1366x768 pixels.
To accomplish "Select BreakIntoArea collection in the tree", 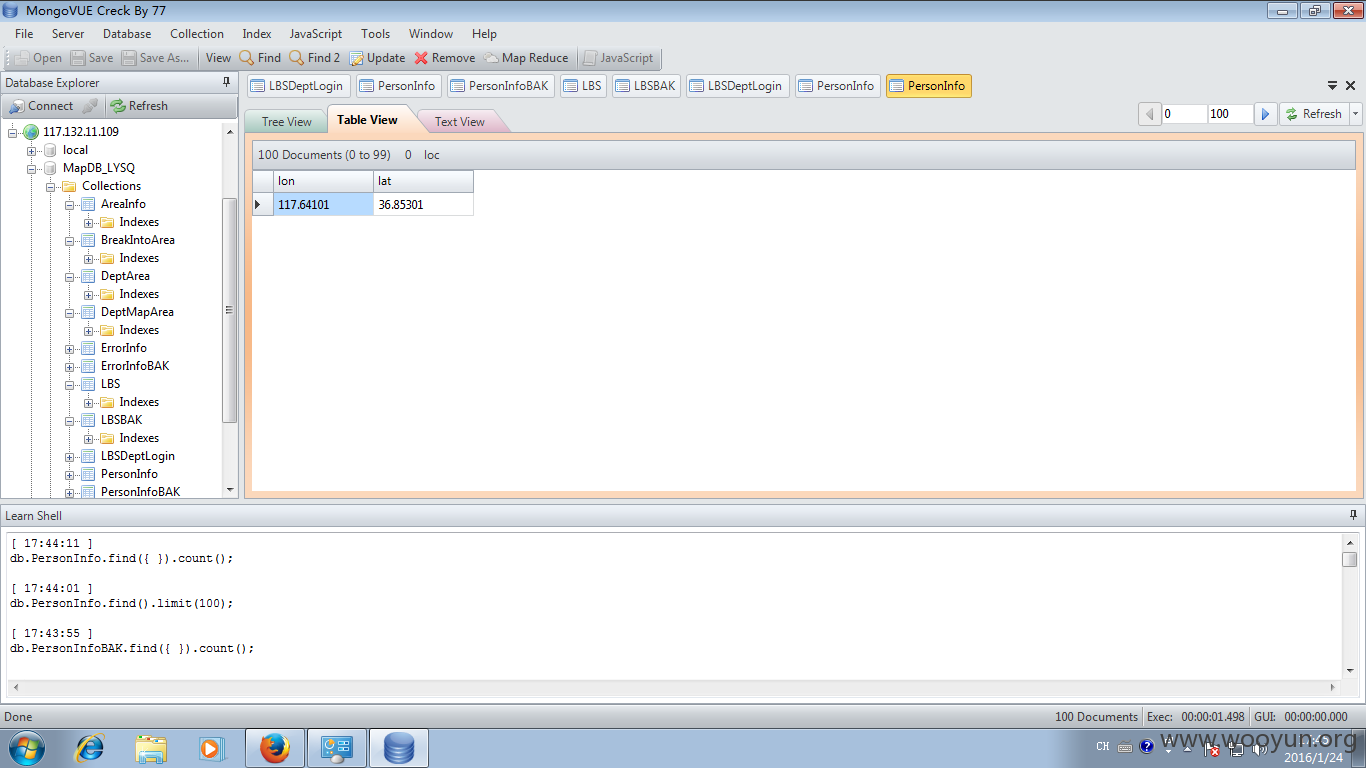I will click(x=137, y=240).
